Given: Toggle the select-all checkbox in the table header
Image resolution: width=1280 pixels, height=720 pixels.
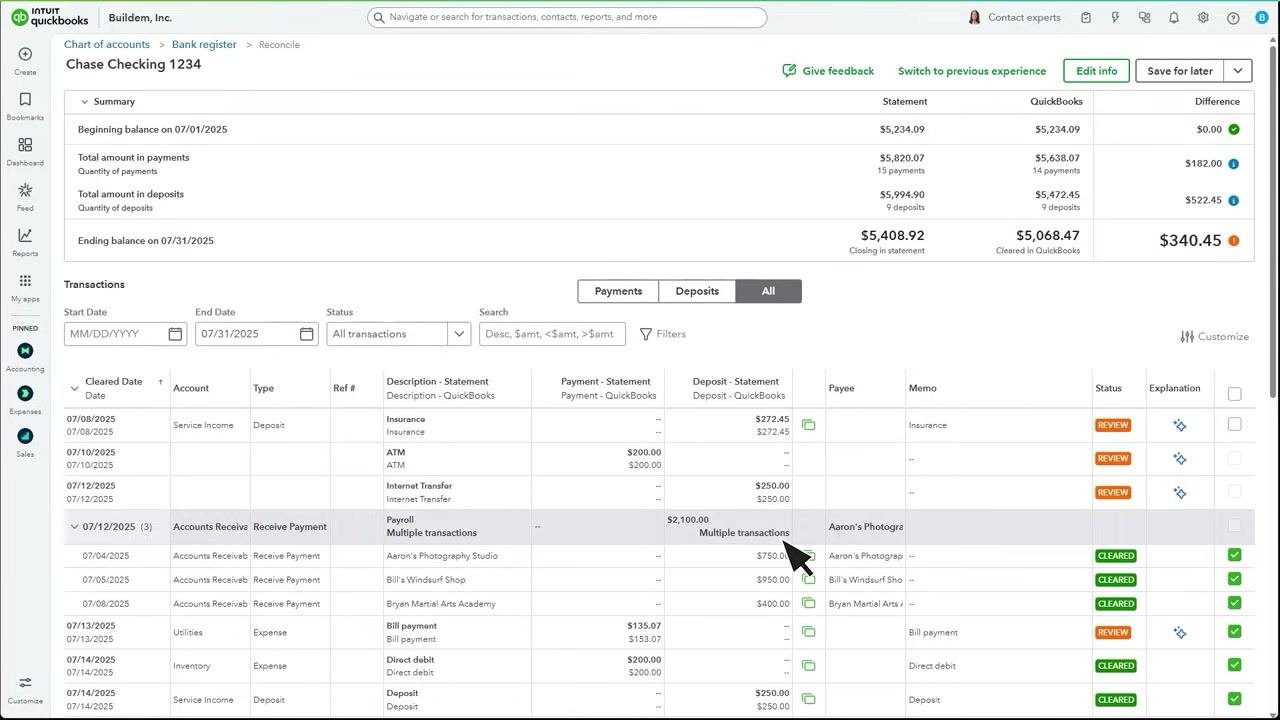Looking at the screenshot, I should pyautogui.click(x=1234, y=394).
